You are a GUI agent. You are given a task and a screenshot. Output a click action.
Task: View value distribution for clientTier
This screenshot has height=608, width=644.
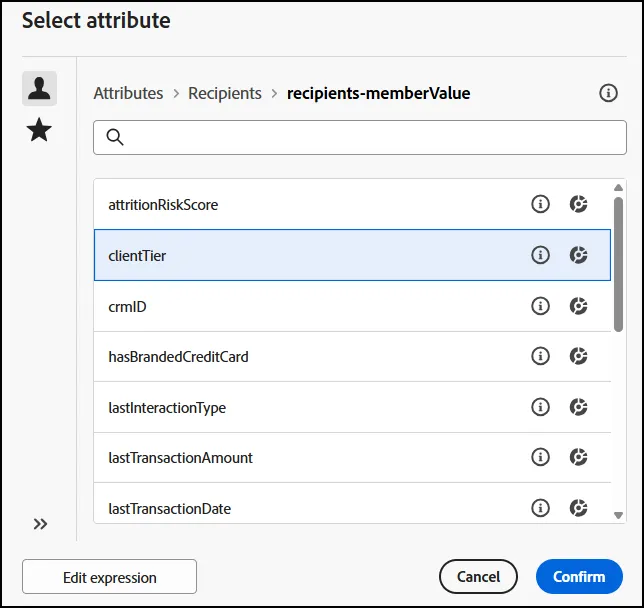pyautogui.click(x=578, y=255)
